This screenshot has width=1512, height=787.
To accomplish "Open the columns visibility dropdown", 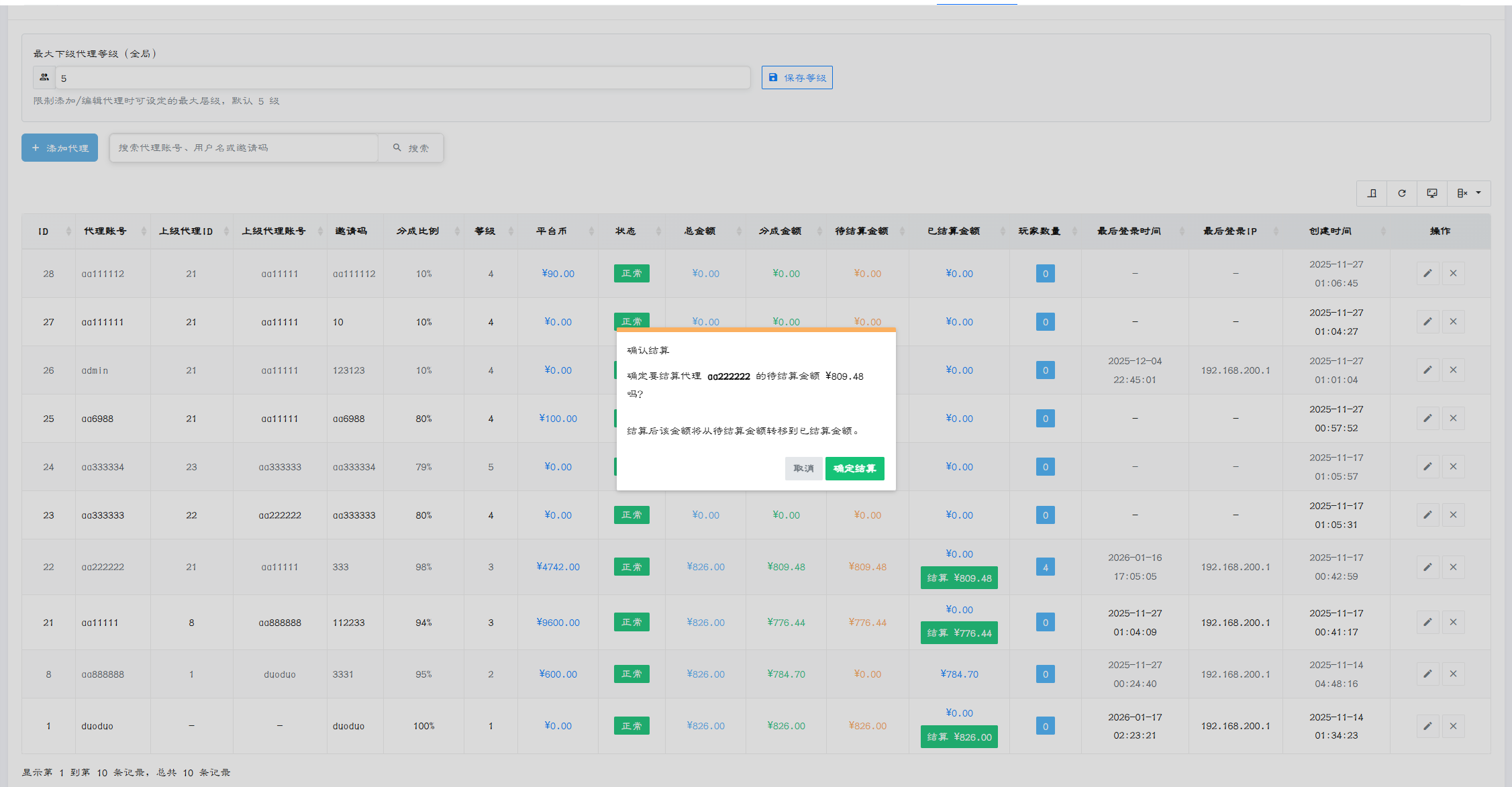I will [1468, 193].
